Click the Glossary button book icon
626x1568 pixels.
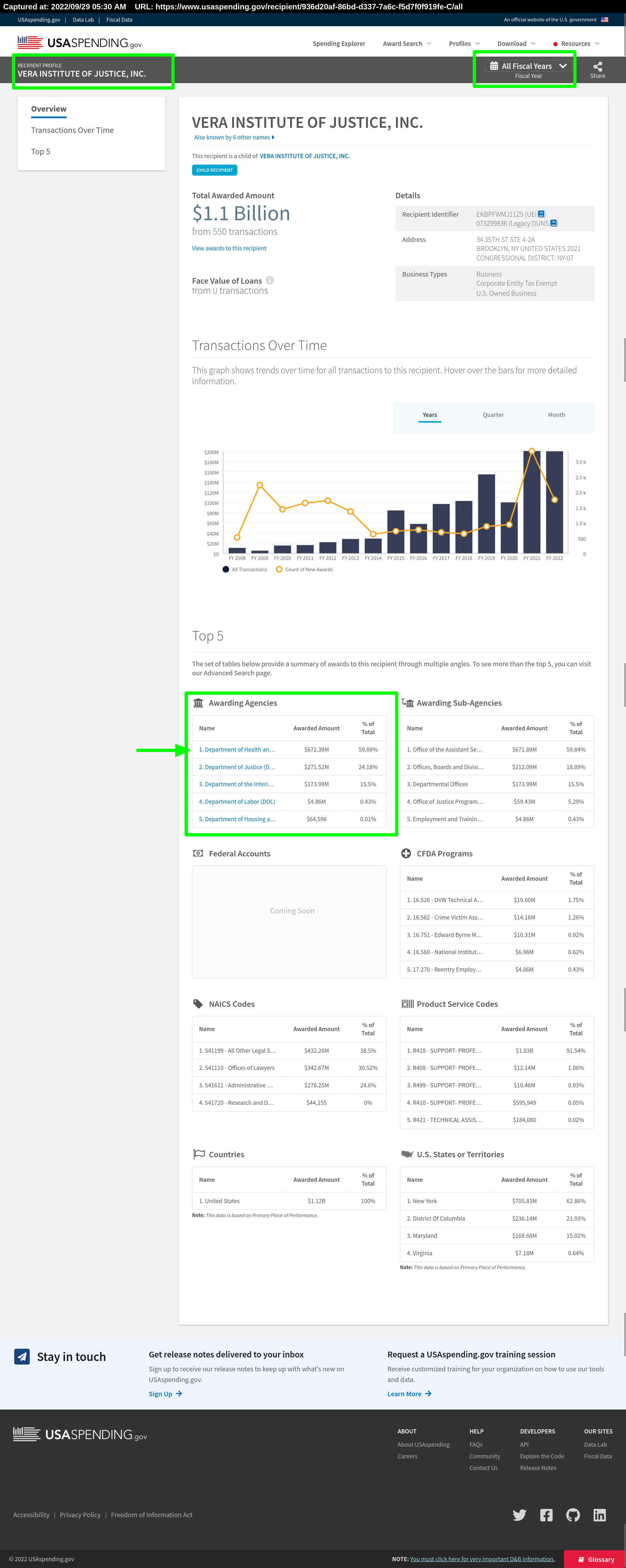pos(581,1560)
